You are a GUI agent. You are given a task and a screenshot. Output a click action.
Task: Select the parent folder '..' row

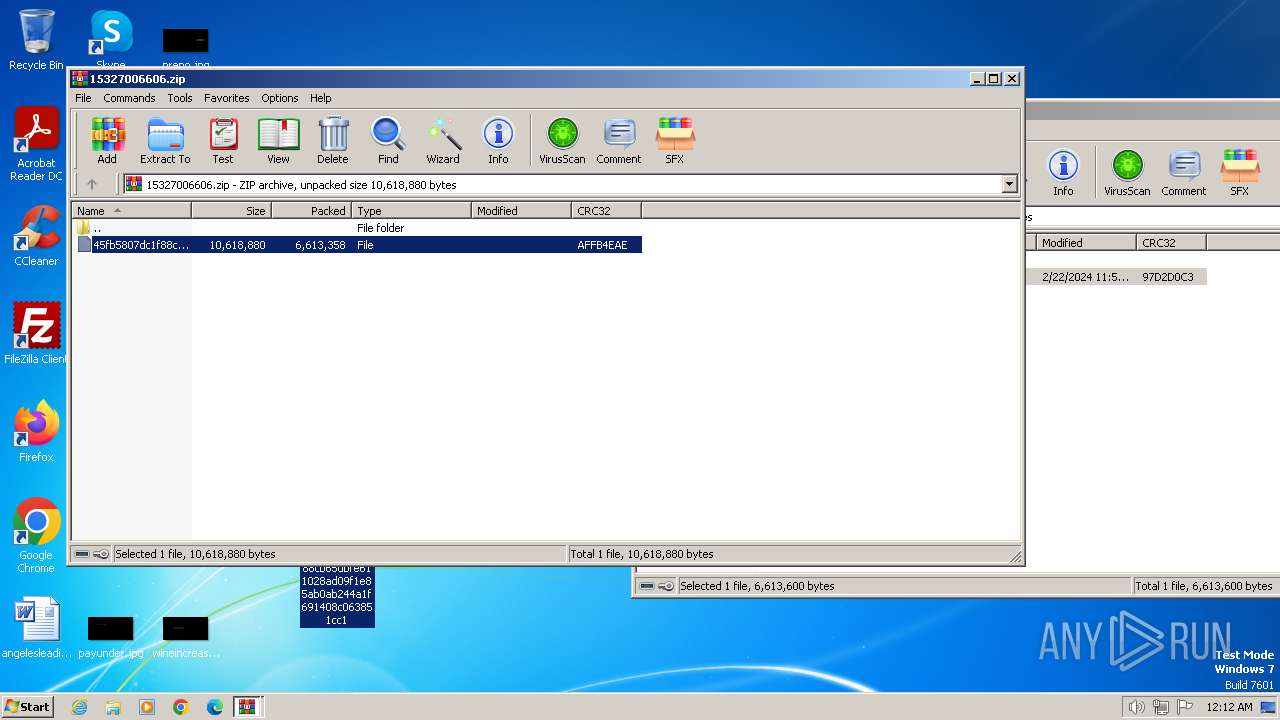pyautogui.click(x=358, y=228)
